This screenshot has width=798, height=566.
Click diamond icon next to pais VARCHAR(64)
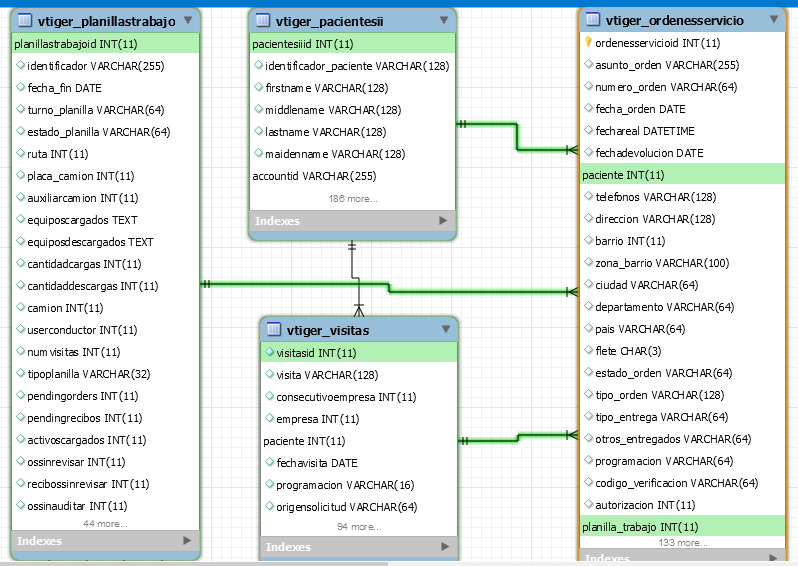(588, 328)
